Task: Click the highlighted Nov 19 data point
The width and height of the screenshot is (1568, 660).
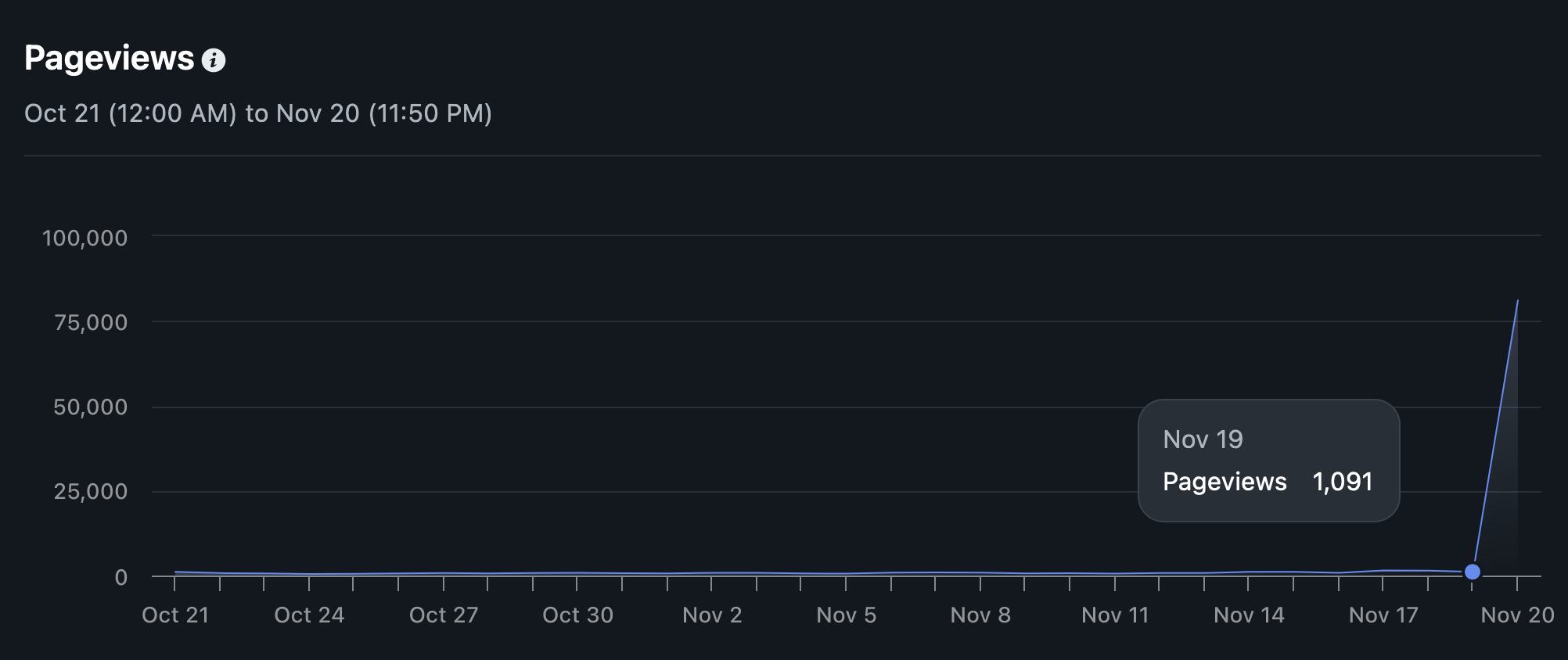Action: pyautogui.click(x=1473, y=572)
